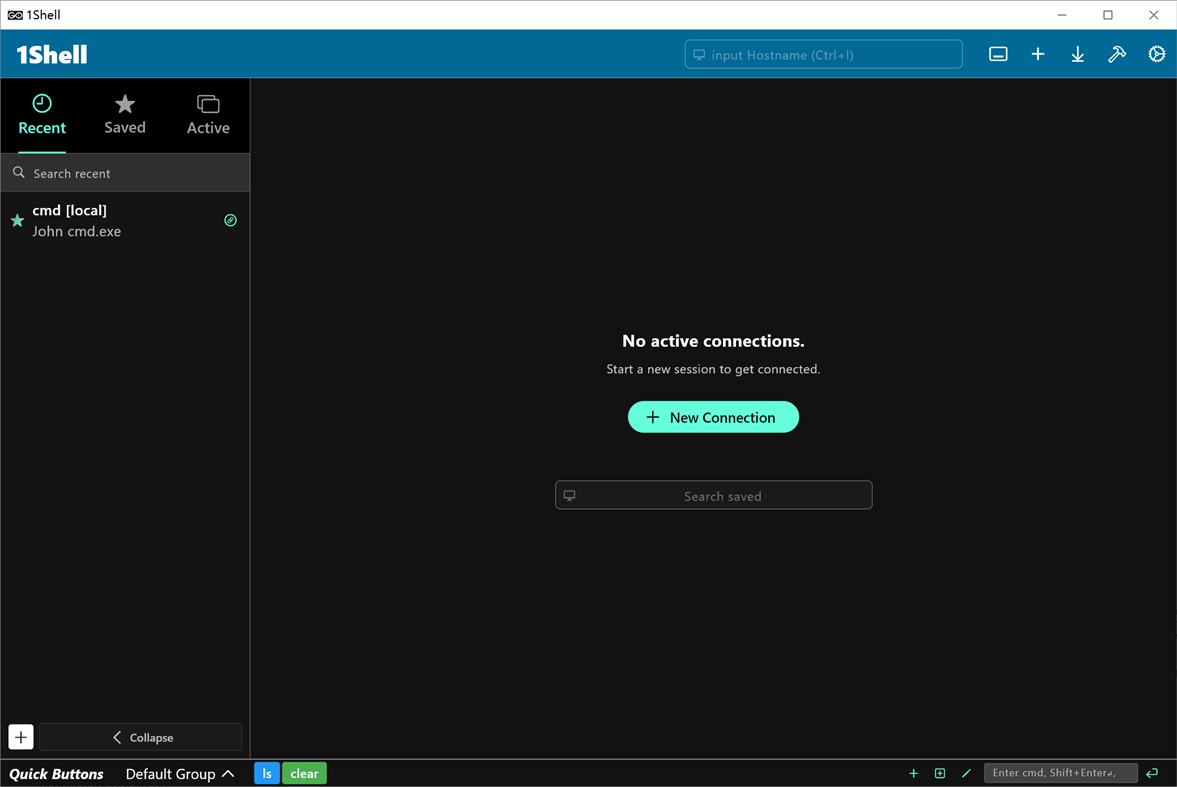The height and width of the screenshot is (787, 1177).
Task: Click the Search recent field
Action: (x=125, y=173)
